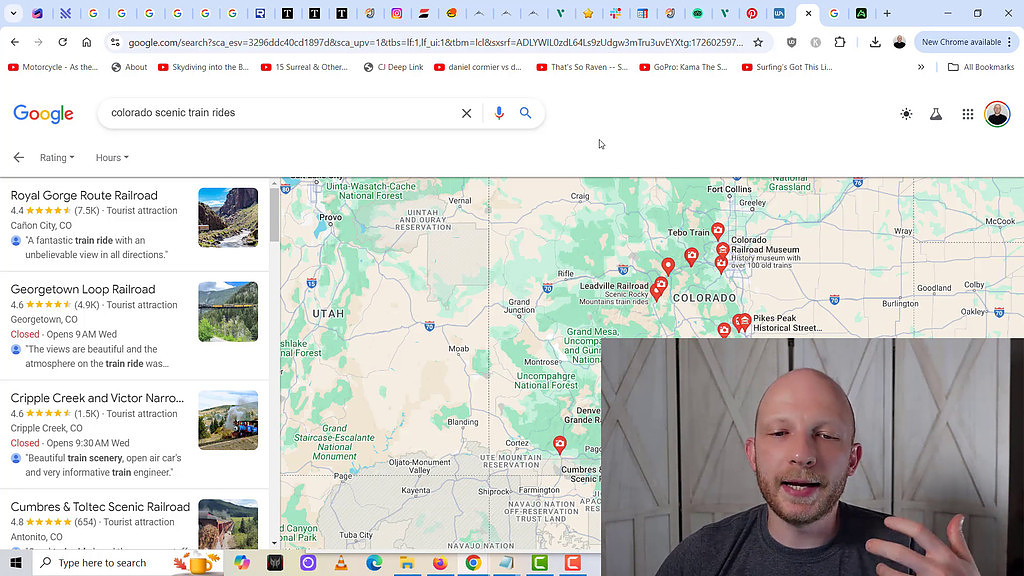
Task: Expand the Rating filter
Action: pyautogui.click(x=57, y=157)
